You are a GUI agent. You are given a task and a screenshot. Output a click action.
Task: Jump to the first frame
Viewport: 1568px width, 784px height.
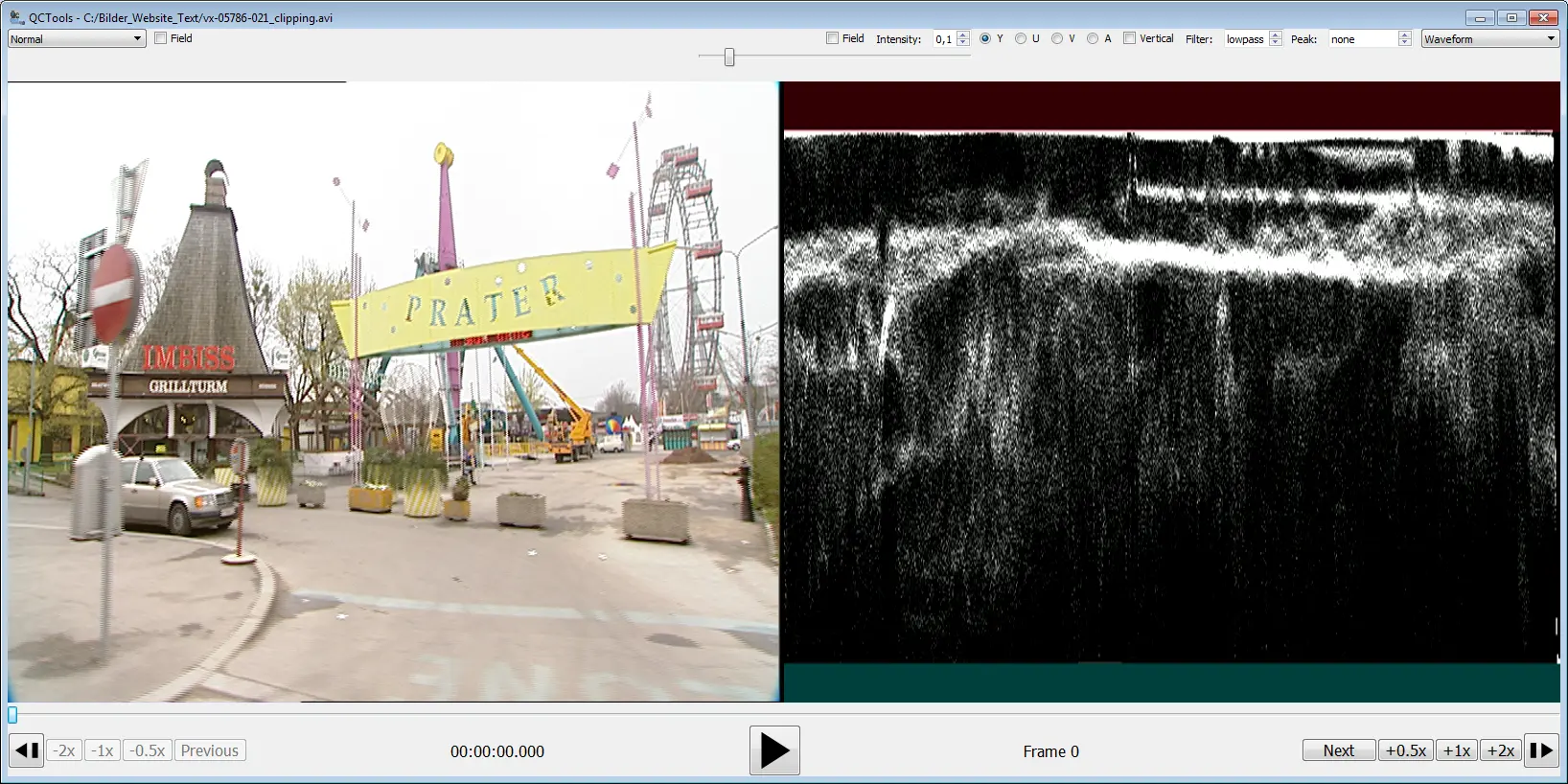click(27, 750)
